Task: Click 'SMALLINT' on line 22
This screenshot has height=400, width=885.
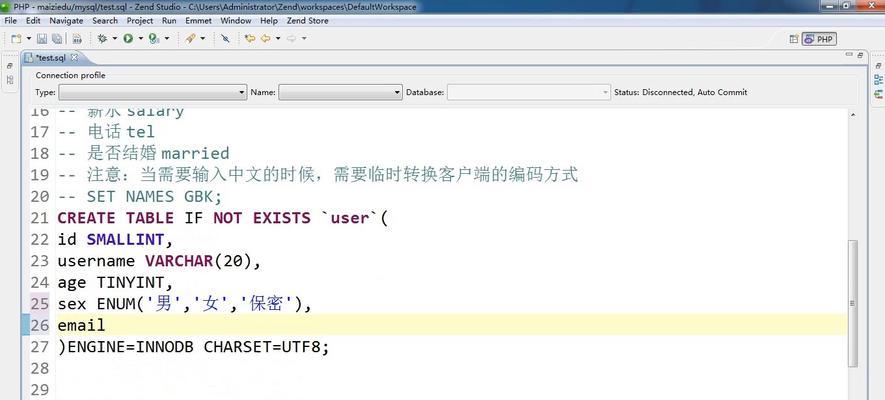Action: 125,239
